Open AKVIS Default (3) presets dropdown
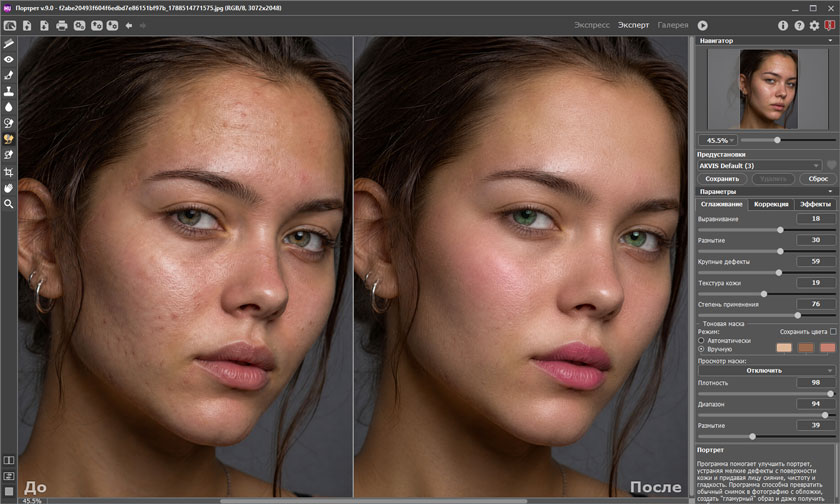The image size is (840, 504). [x=760, y=166]
